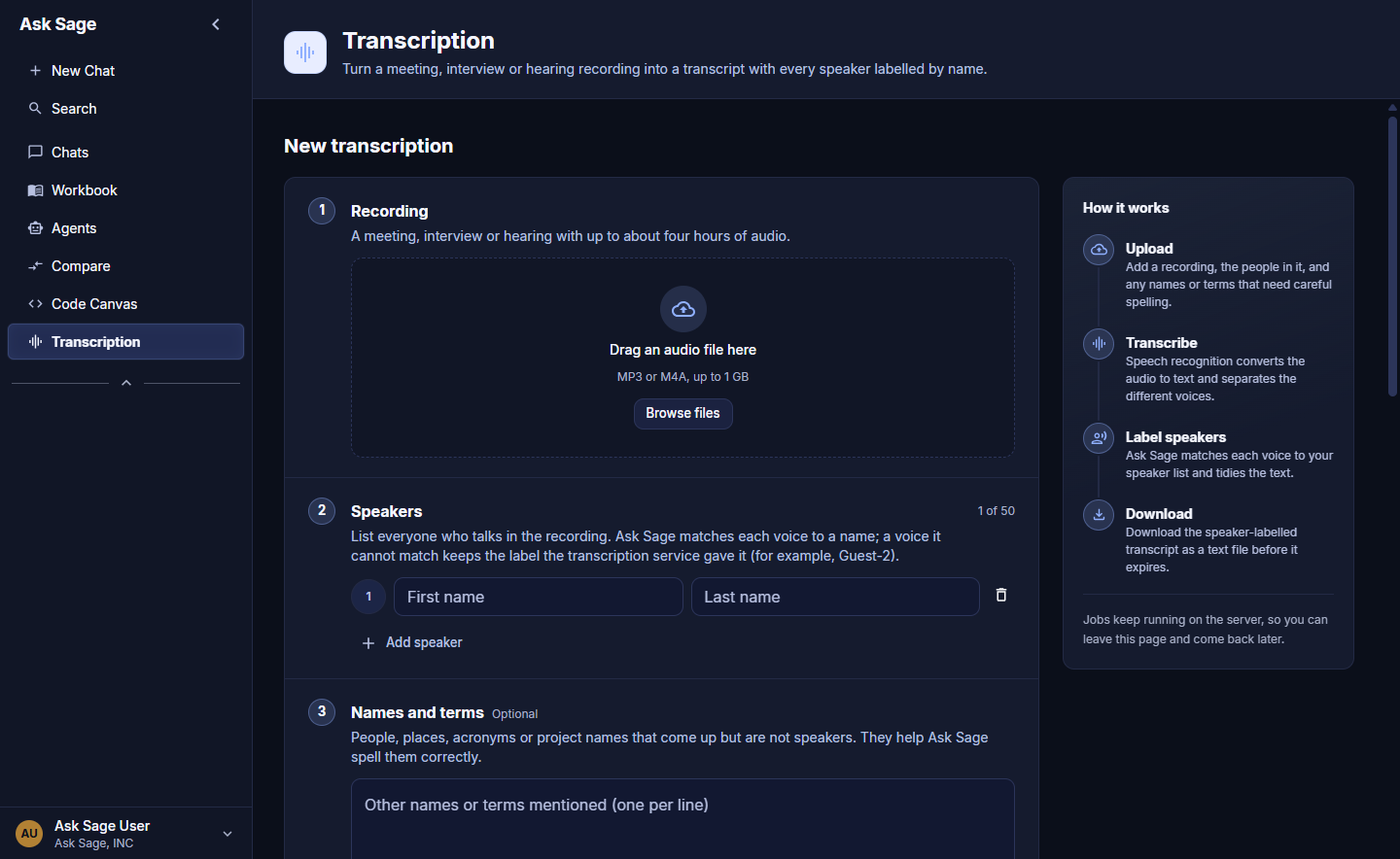Click the "How it works" heading
This screenshot has width=1400, height=859.
(1126, 208)
